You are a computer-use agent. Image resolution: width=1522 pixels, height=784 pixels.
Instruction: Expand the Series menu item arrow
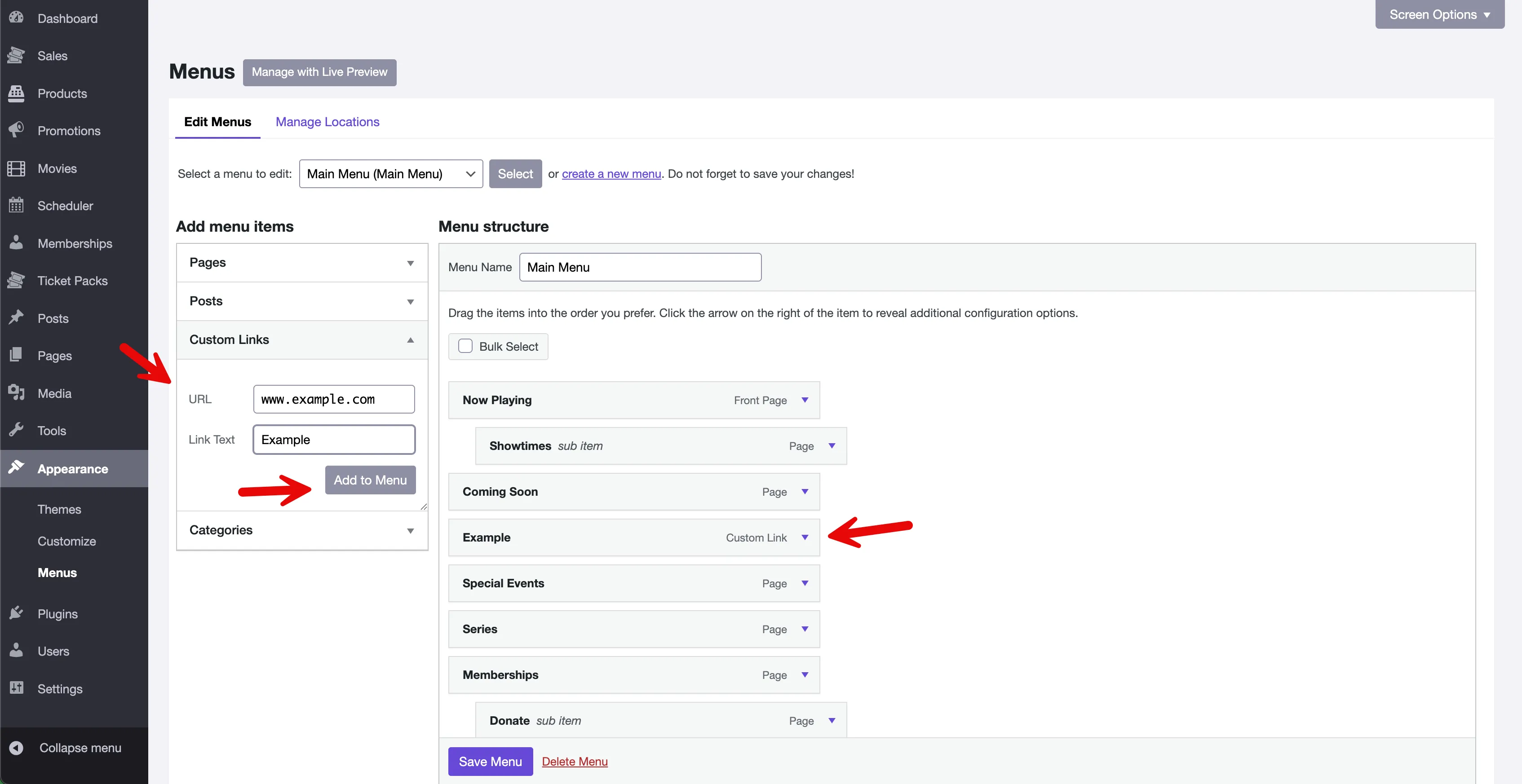(805, 629)
